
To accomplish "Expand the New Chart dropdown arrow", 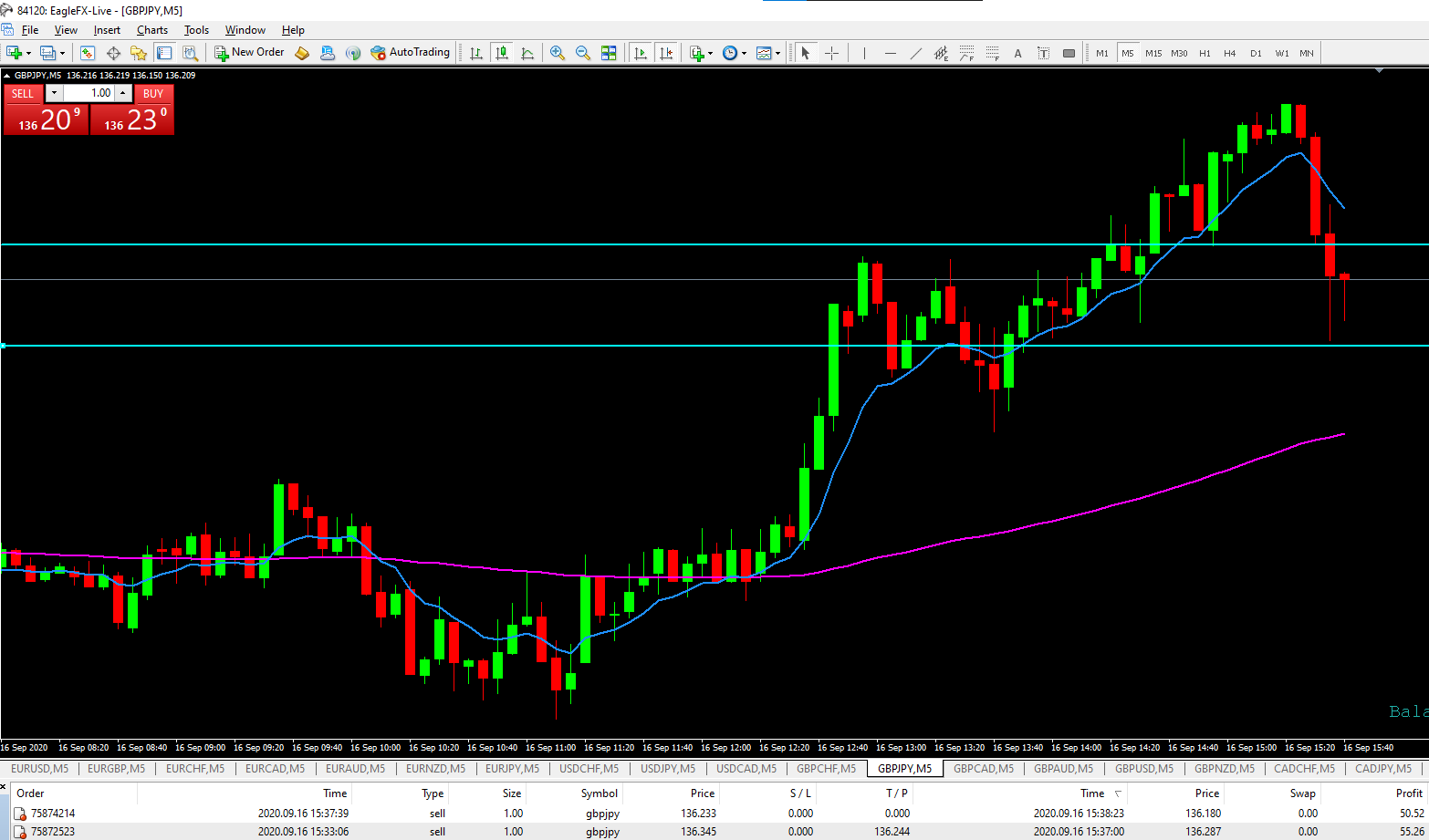I will click(29, 53).
